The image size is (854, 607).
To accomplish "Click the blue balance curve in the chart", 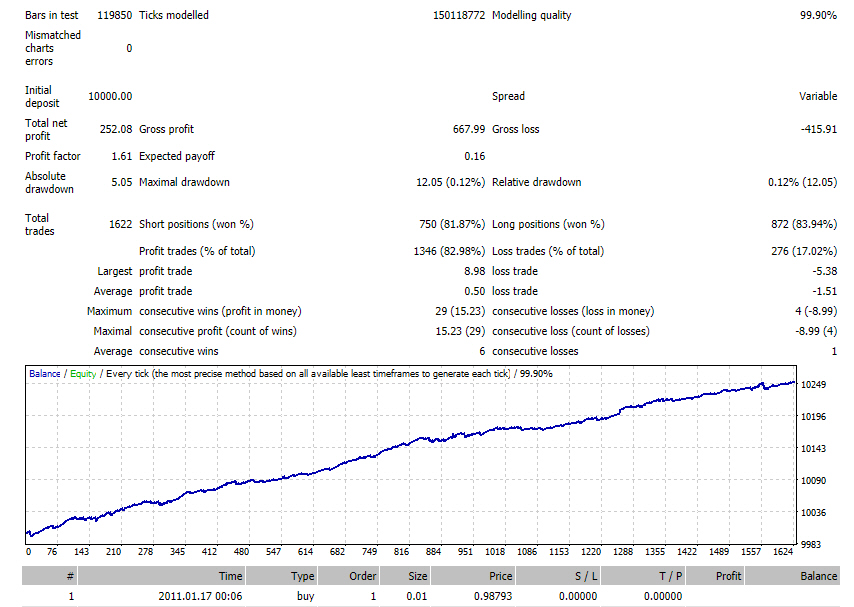I will pyautogui.click(x=408, y=444).
